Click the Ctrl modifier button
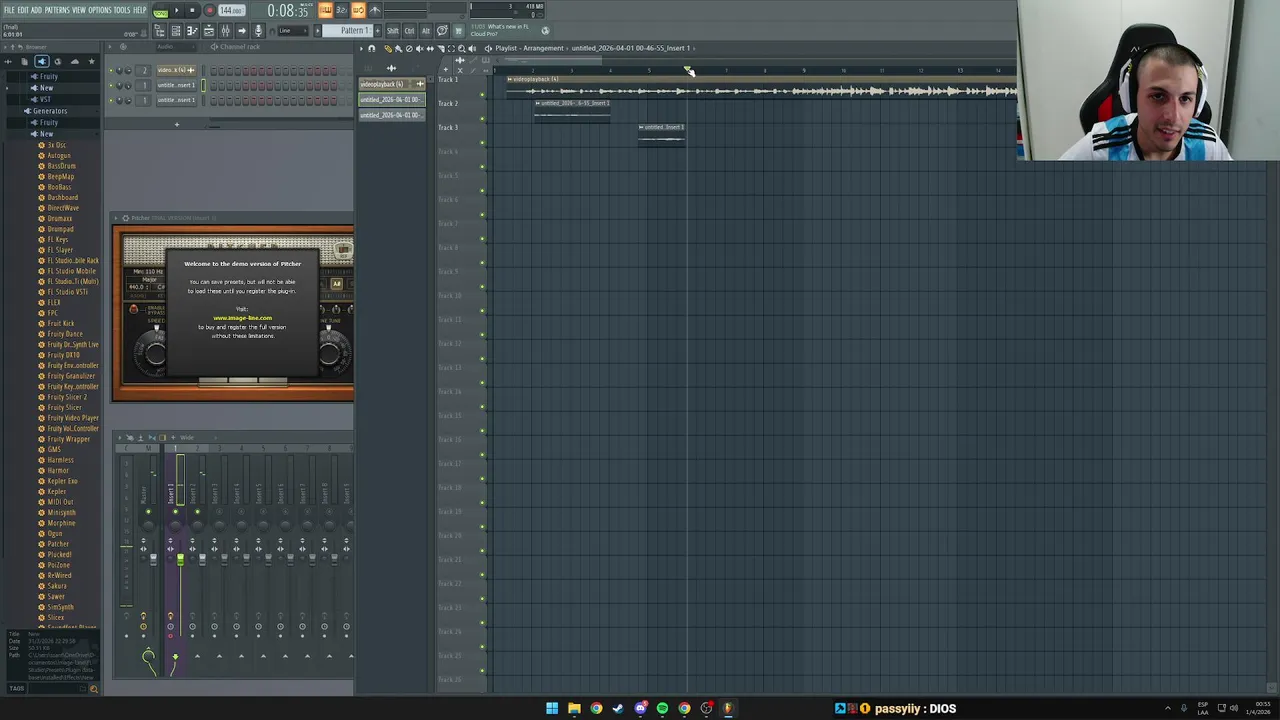 click(x=409, y=31)
